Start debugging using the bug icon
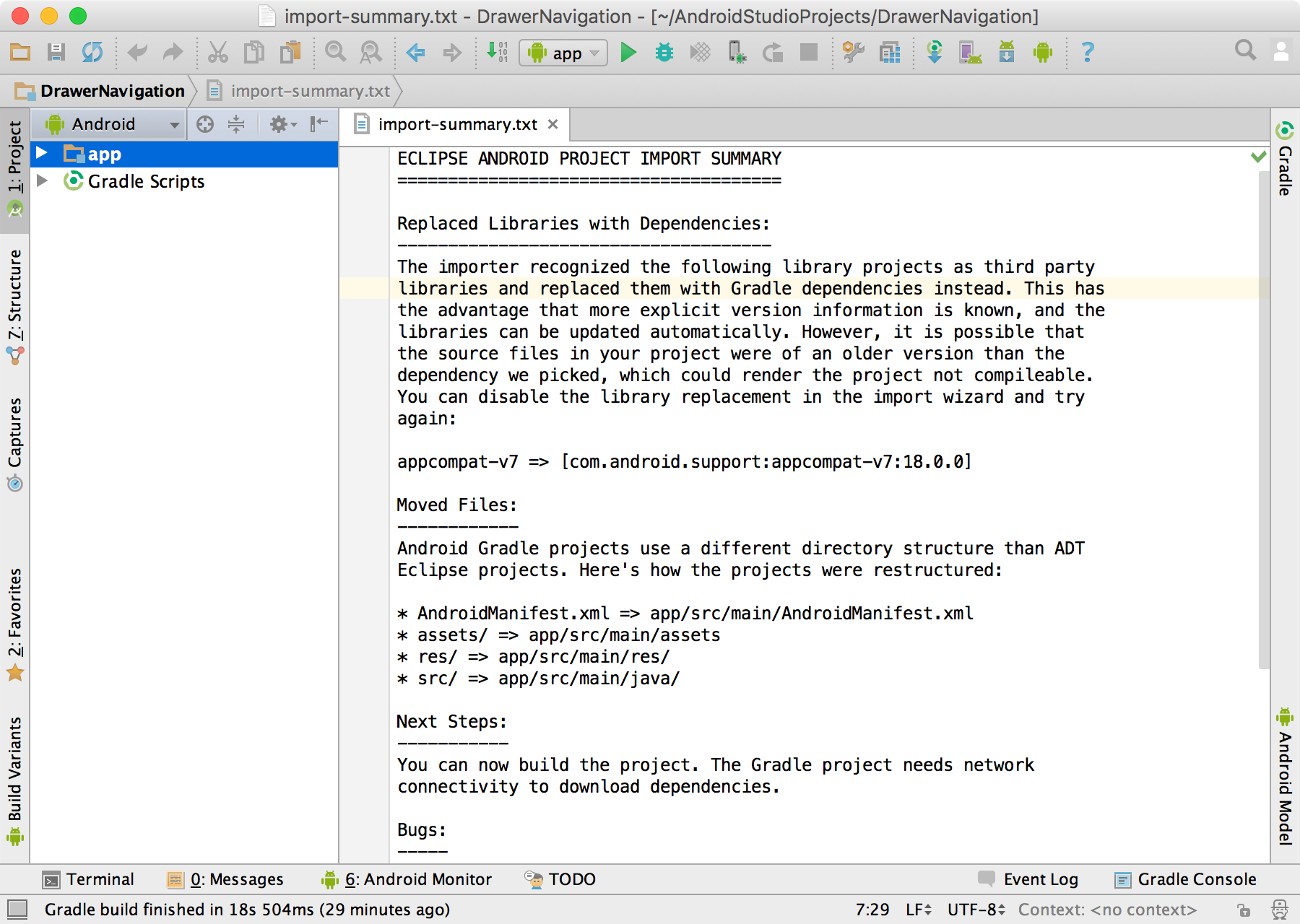1300x924 pixels. pos(664,52)
